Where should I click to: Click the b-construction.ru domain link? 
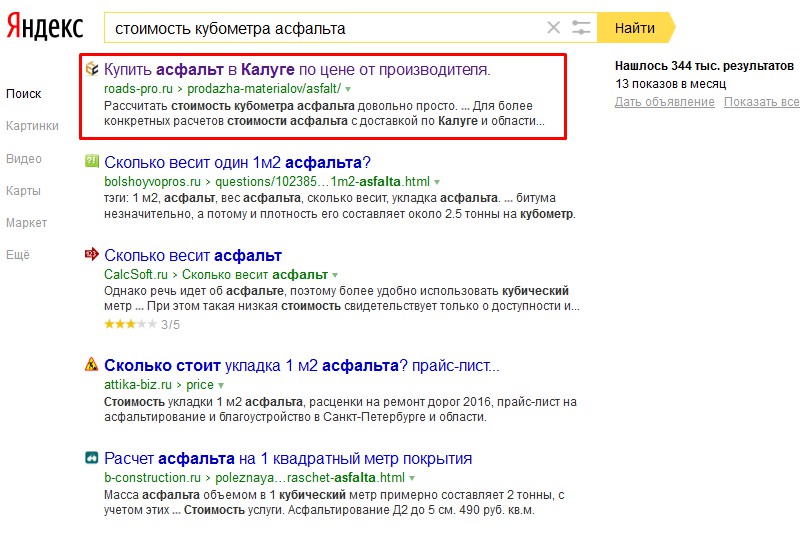153,478
